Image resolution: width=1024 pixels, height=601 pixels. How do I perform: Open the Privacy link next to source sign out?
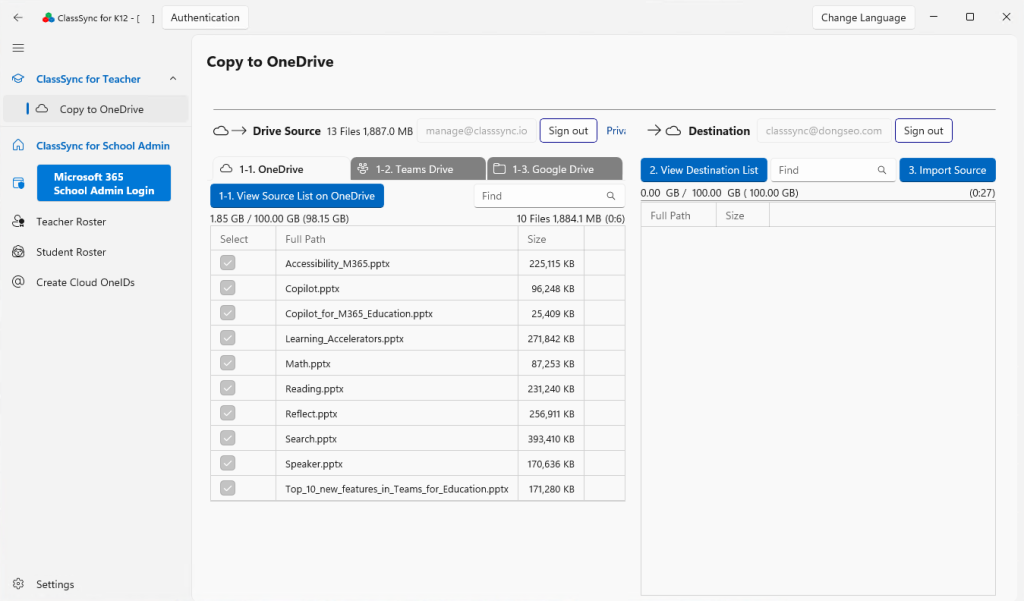click(x=616, y=131)
